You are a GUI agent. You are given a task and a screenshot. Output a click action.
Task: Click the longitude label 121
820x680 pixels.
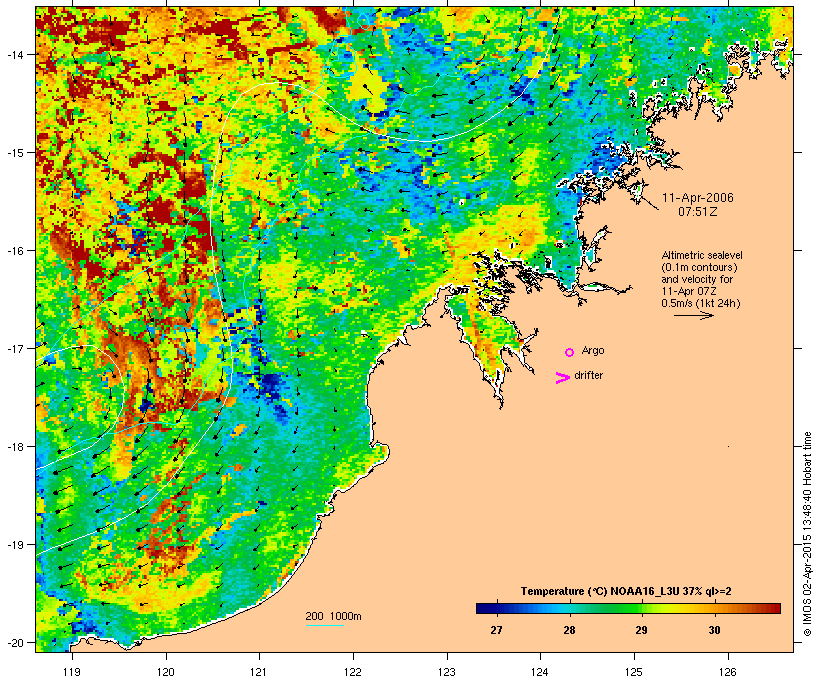click(x=259, y=672)
